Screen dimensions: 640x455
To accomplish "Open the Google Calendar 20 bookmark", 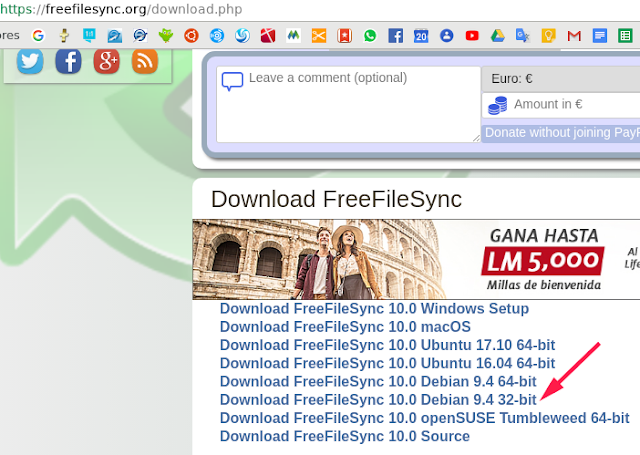I will 421,36.
